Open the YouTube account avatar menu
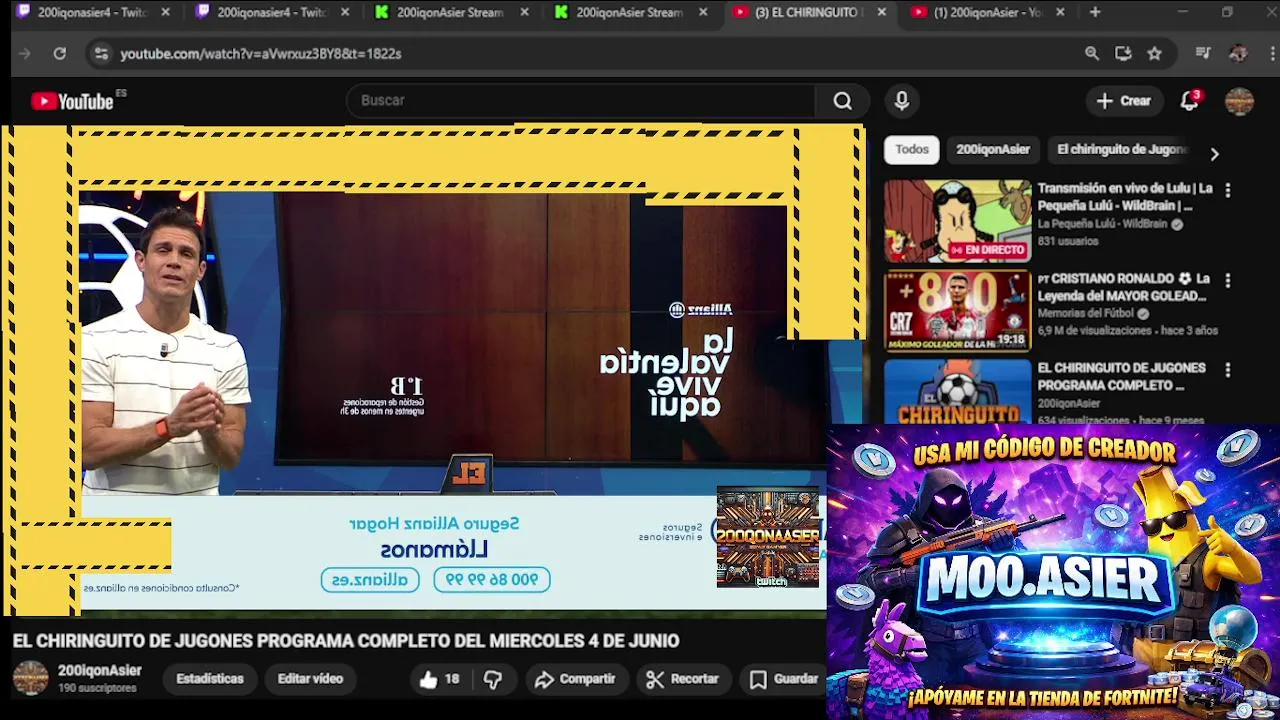This screenshot has height=720, width=1280. (x=1239, y=101)
